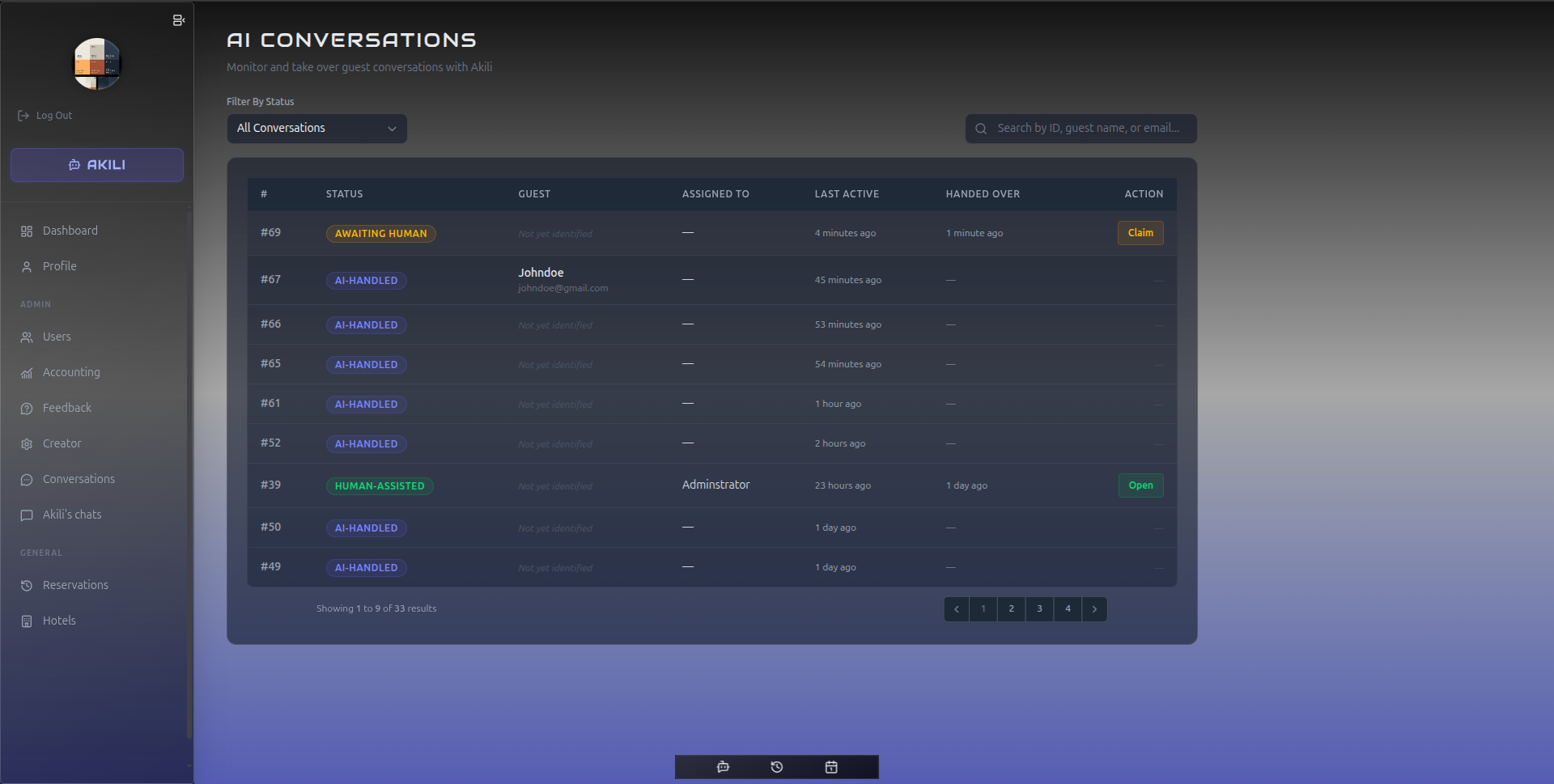Click the robot icon in bottom bar
The image size is (1554, 784).
pos(724,767)
